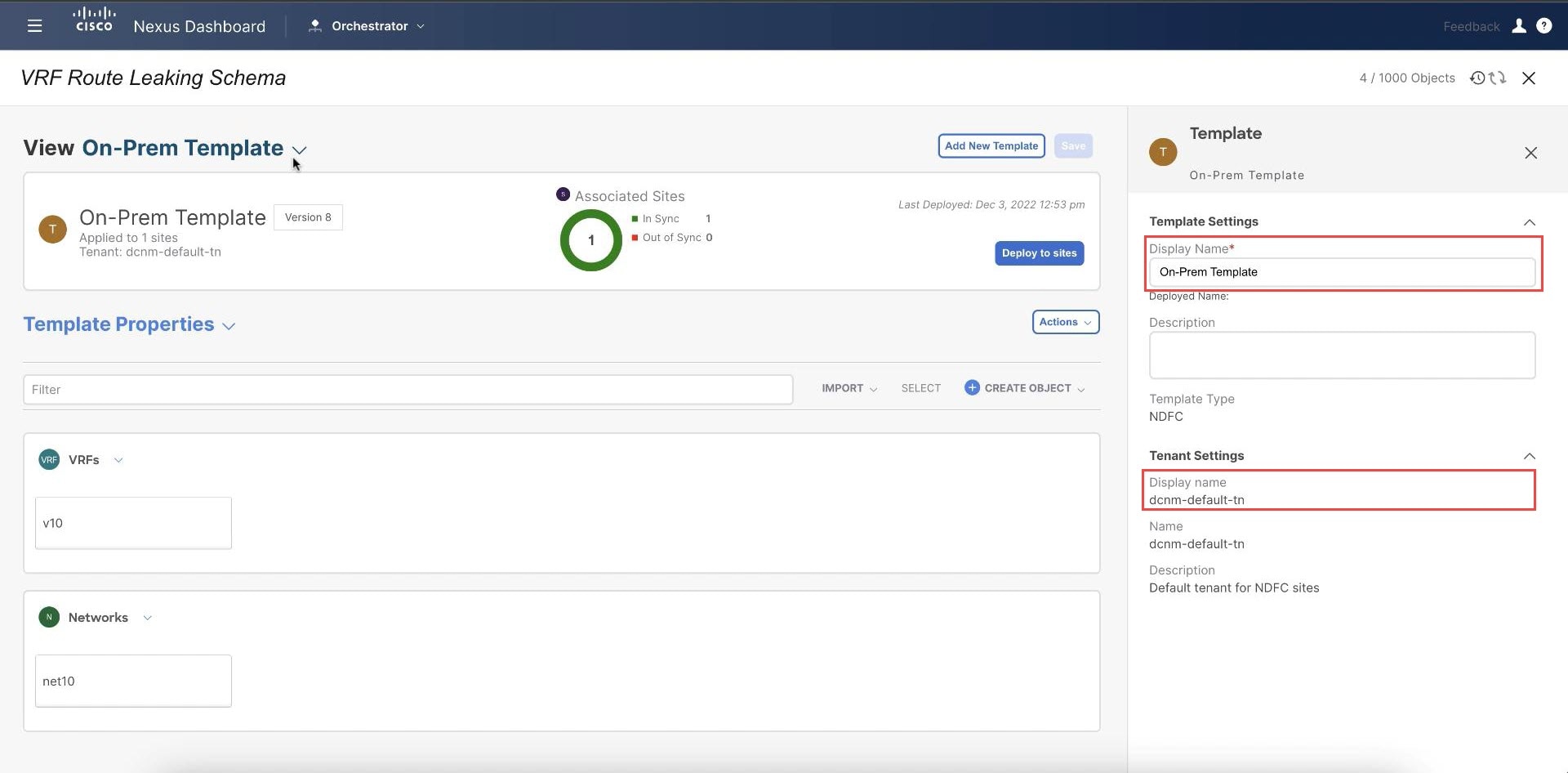Edit the Display Name field
Screen dimensions: 1568x773
click(1342, 272)
